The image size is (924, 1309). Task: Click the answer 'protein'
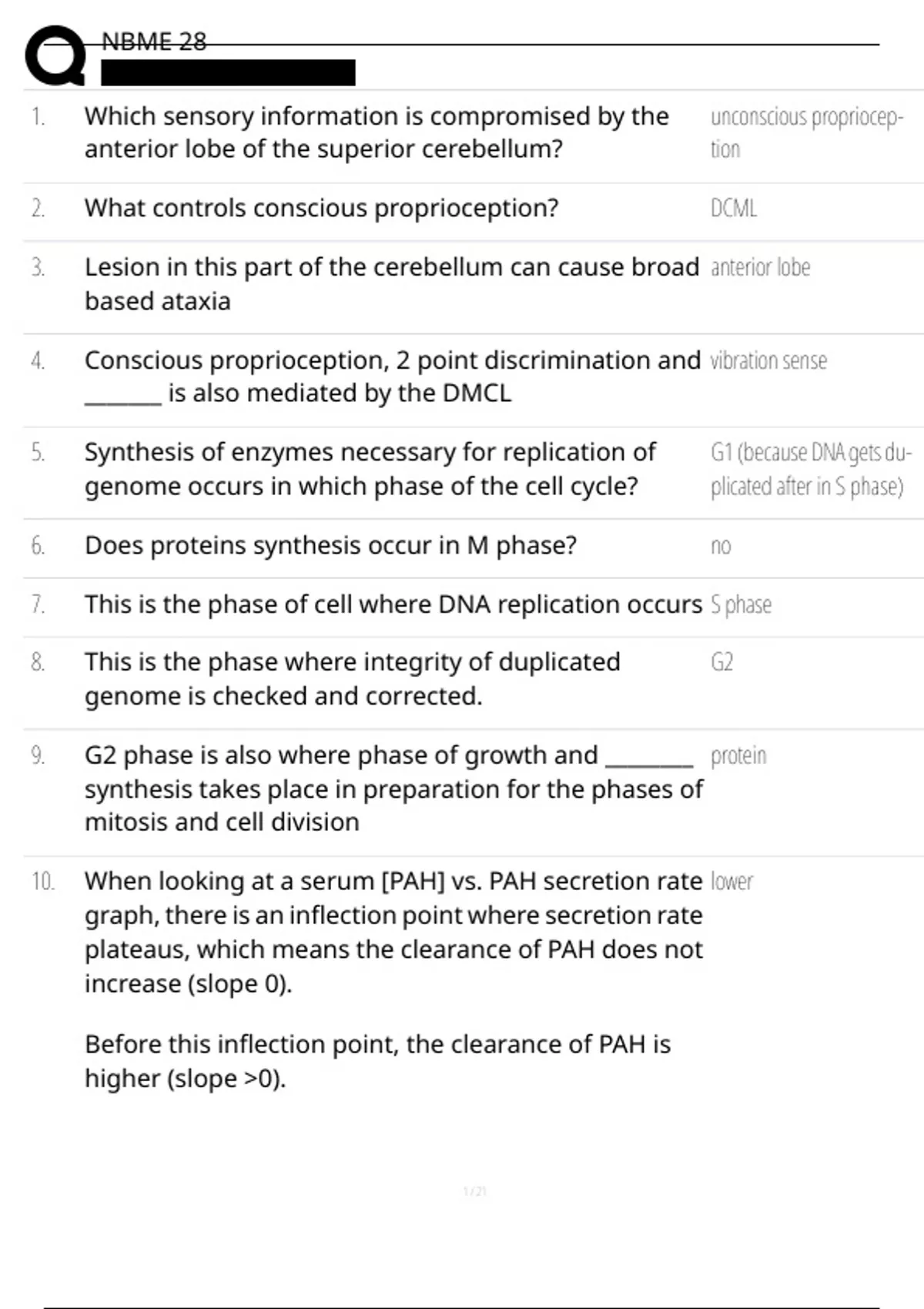point(738,755)
